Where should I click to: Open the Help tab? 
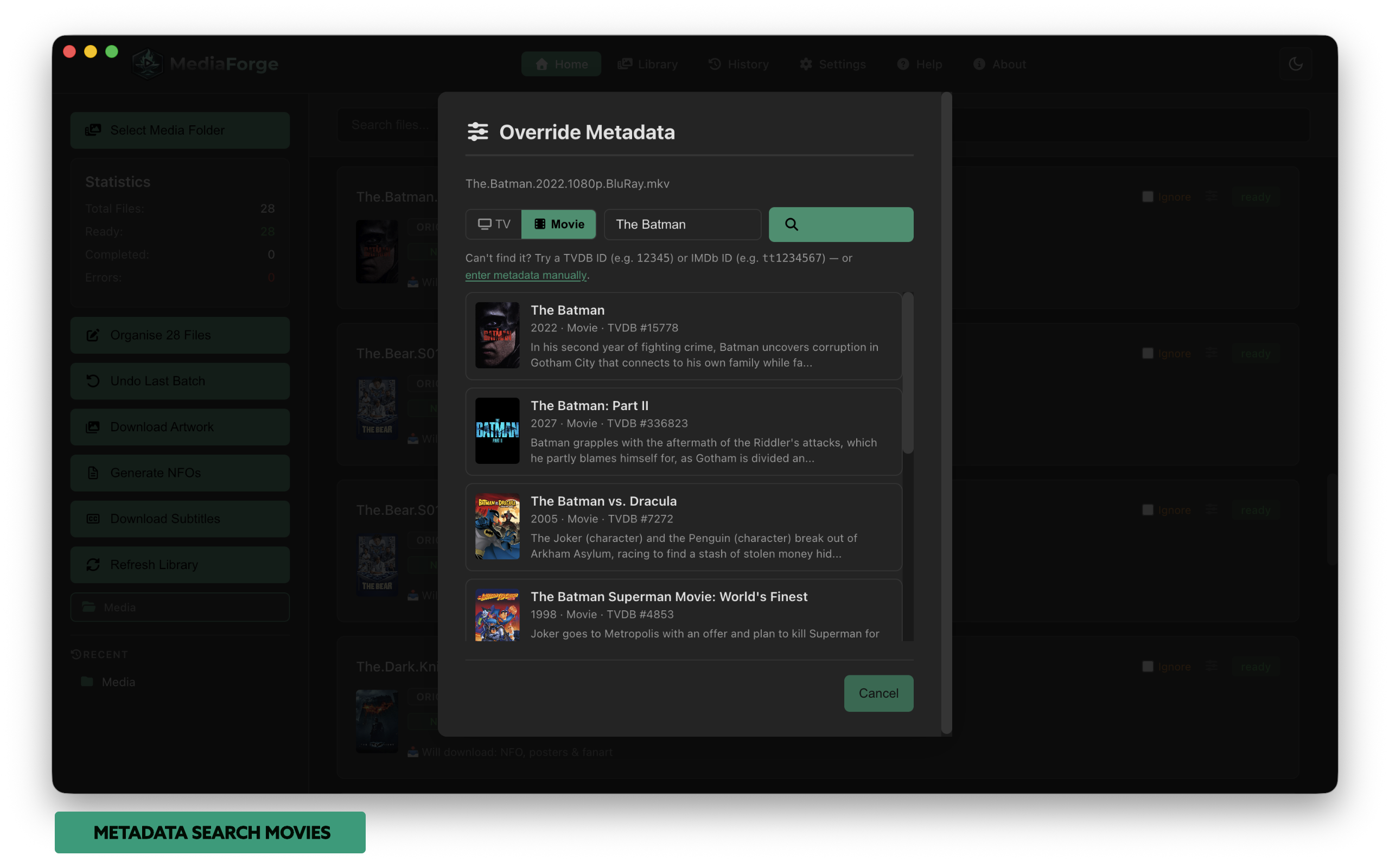click(920, 63)
